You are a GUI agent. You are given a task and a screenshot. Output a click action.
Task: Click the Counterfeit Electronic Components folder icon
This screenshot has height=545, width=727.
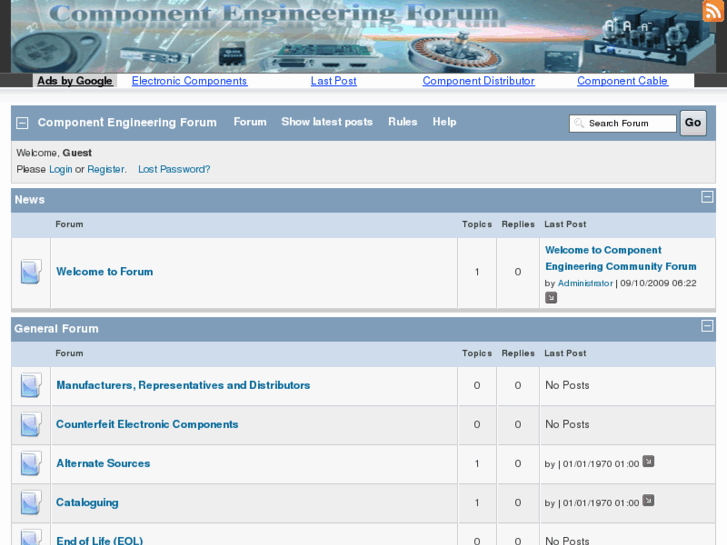pos(31,425)
